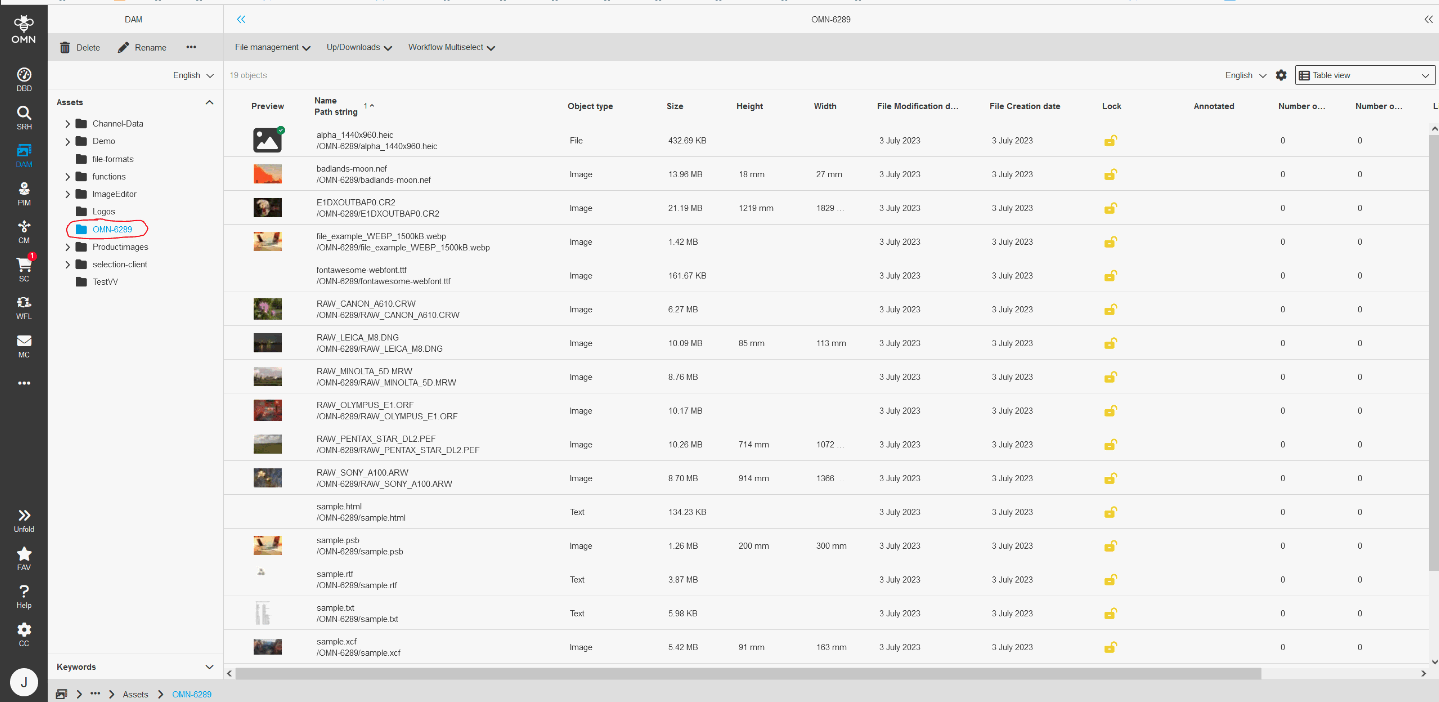Image resolution: width=1439 pixels, height=702 pixels.
Task: Toggle lock for badlands-moon.nef row
Action: point(1110,175)
